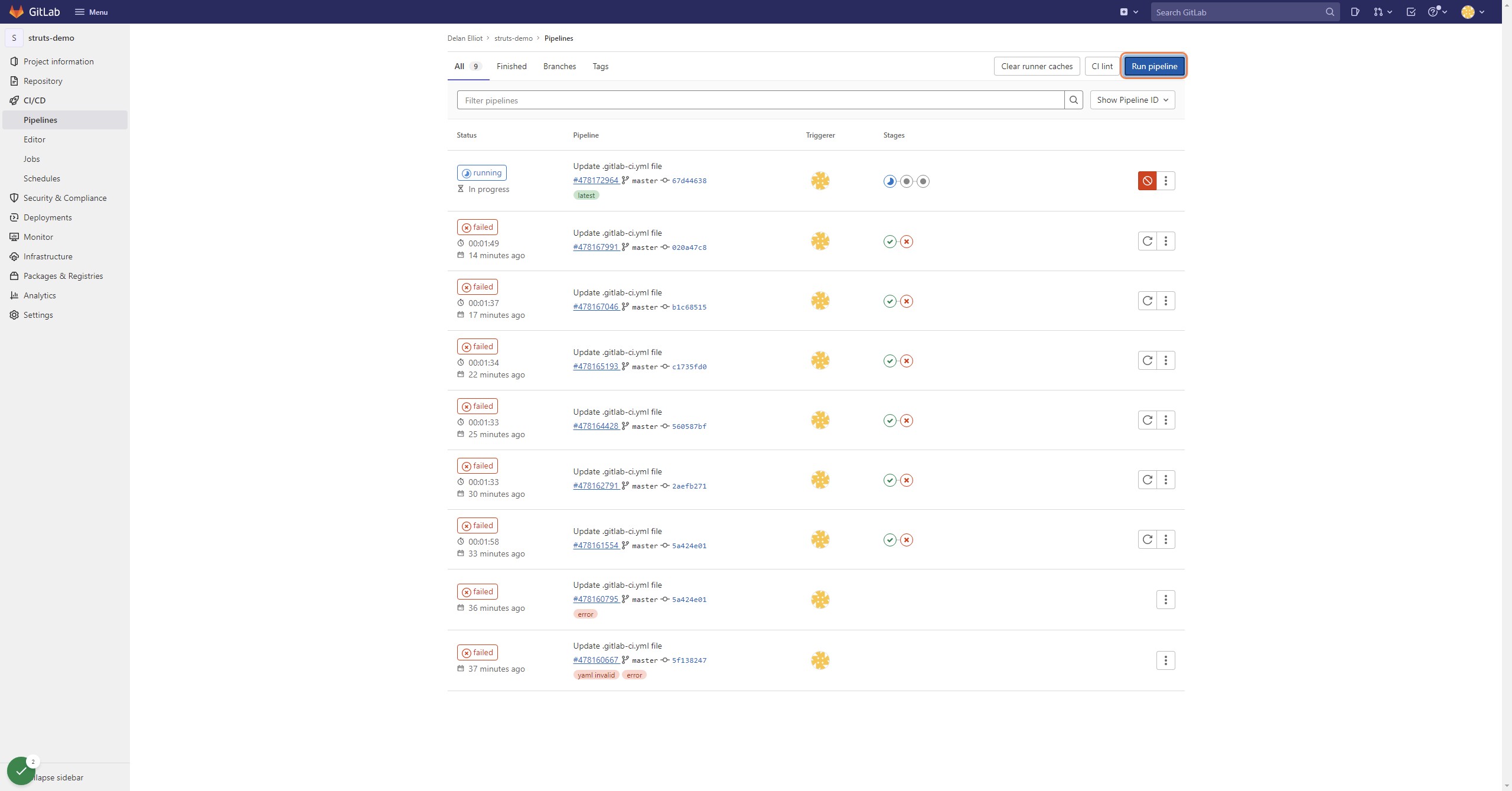The height and width of the screenshot is (791, 1512).
Task: Click the struts-demo breadcrumb link
Action: (513, 38)
